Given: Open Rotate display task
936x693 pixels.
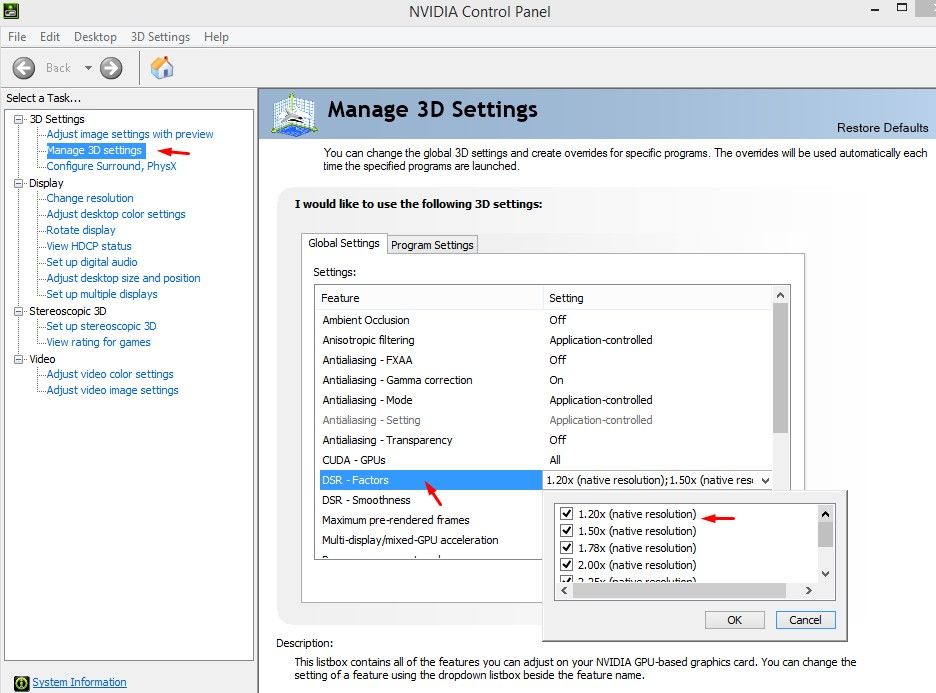Looking at the screenshot, I should (x=81, y=230).
